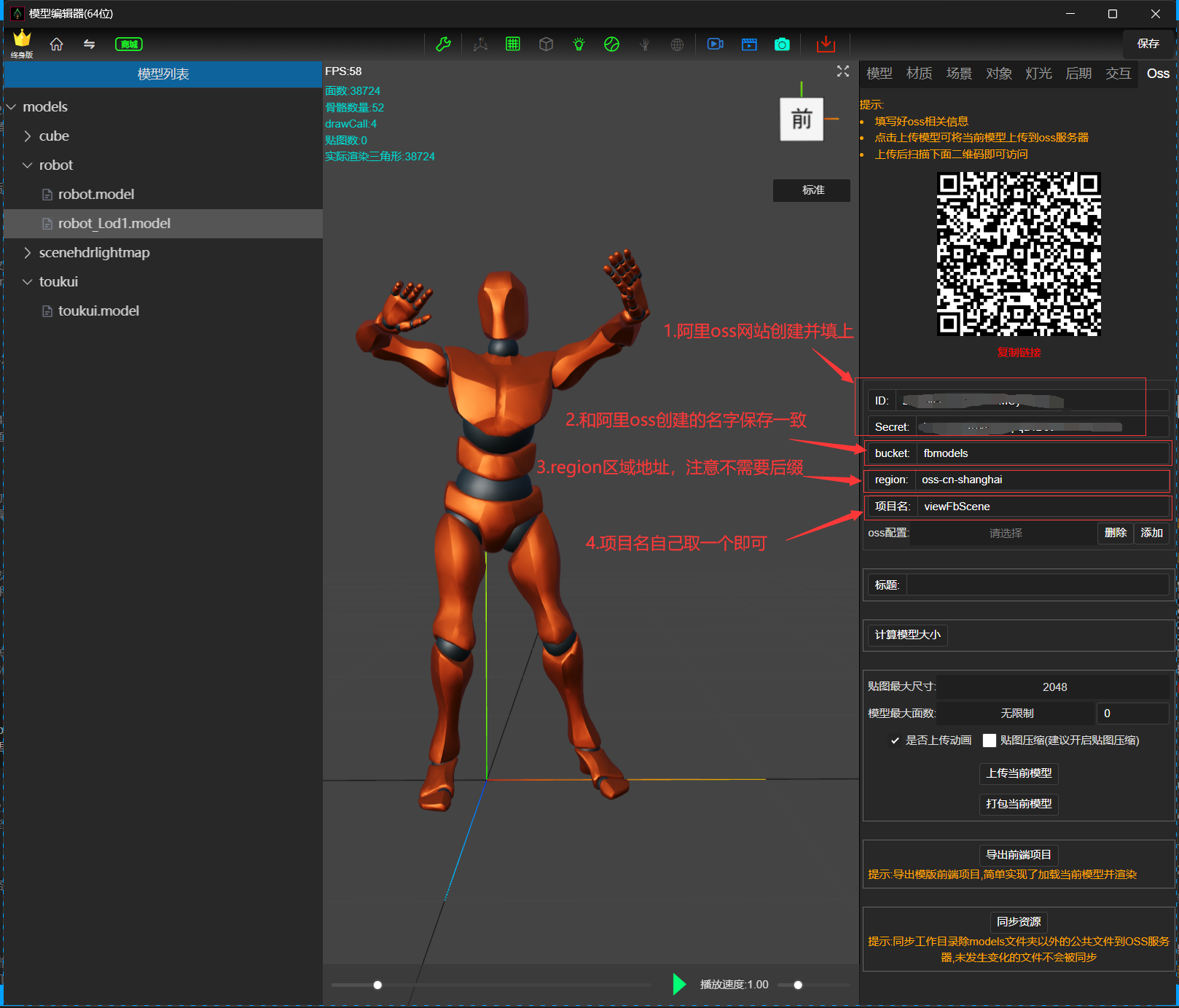Switch to the 材质 tab
Image resolution: width=1179 pixels, height=1008 pixels.
point(919,74)
